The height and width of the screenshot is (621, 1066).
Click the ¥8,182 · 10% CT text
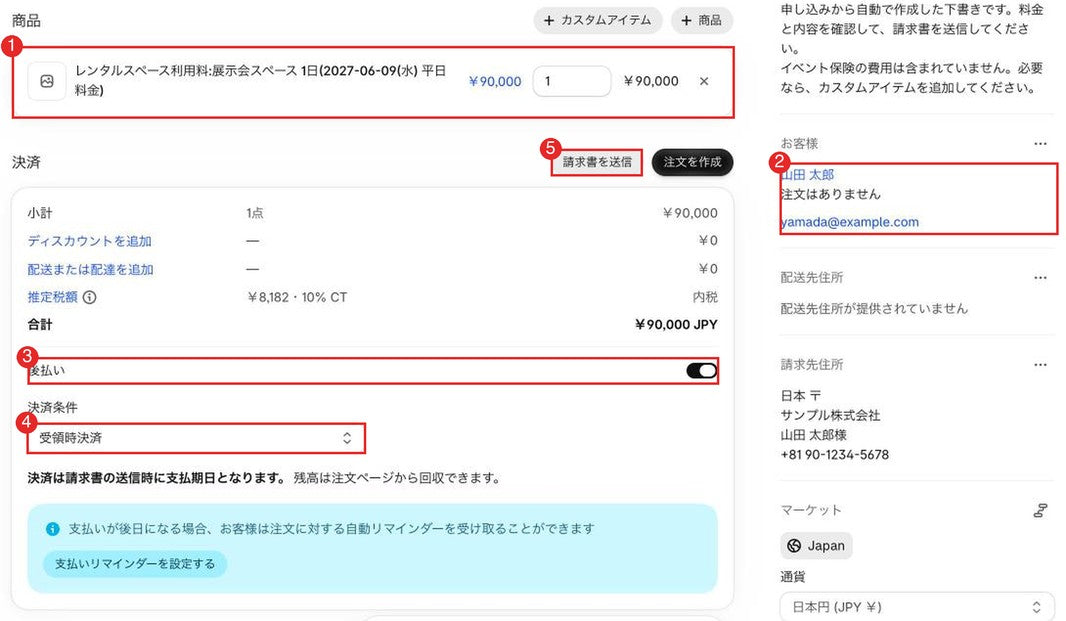[x=296, y=297]
